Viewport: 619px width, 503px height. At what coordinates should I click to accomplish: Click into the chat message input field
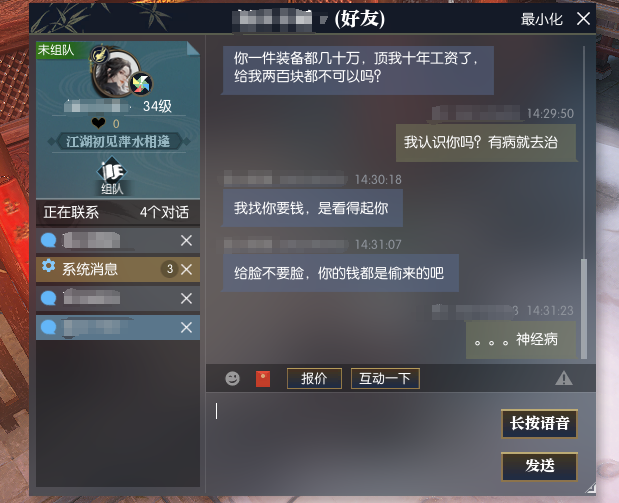[353, 442]
